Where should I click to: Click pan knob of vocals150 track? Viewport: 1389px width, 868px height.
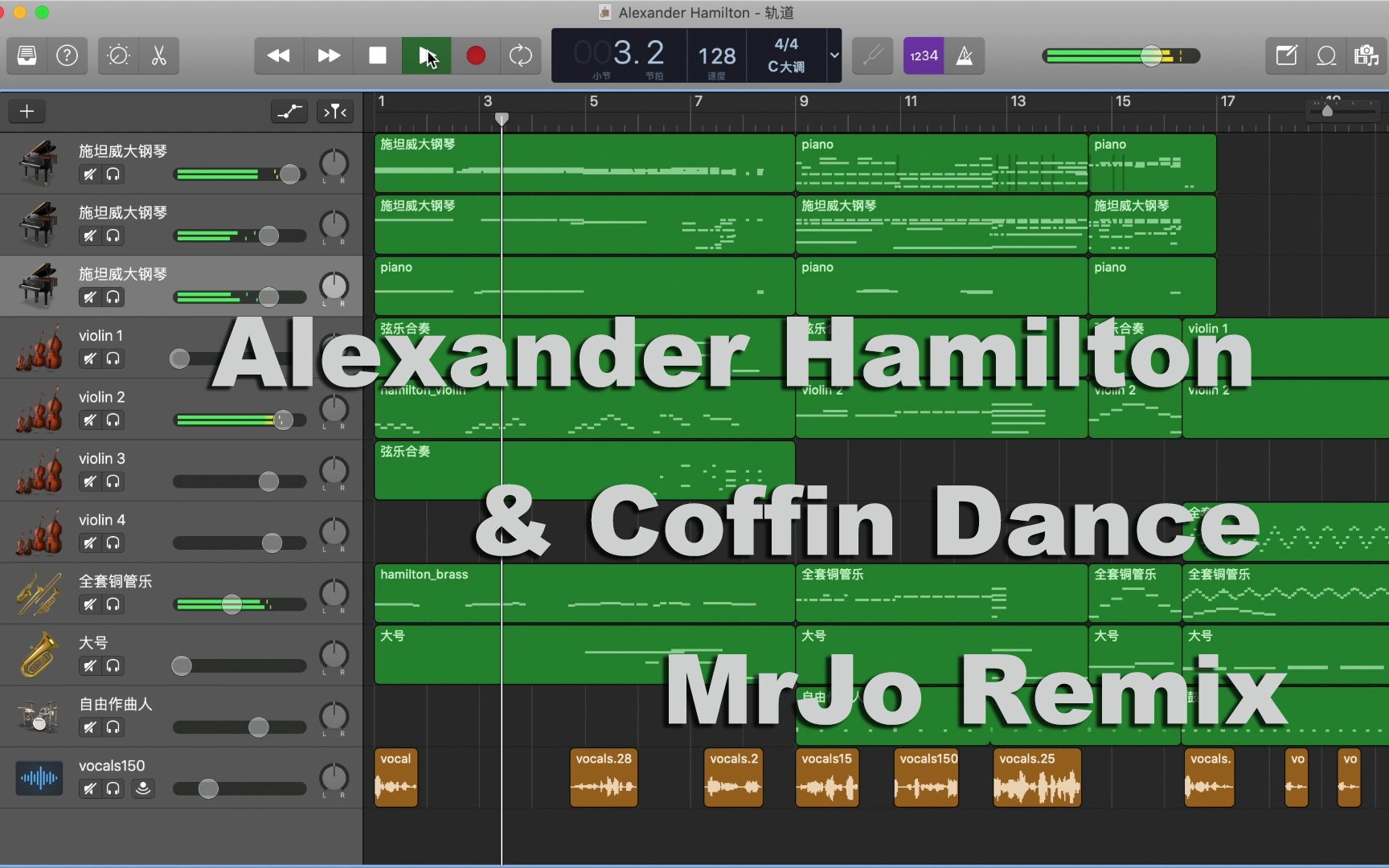(x=334, y=778)
